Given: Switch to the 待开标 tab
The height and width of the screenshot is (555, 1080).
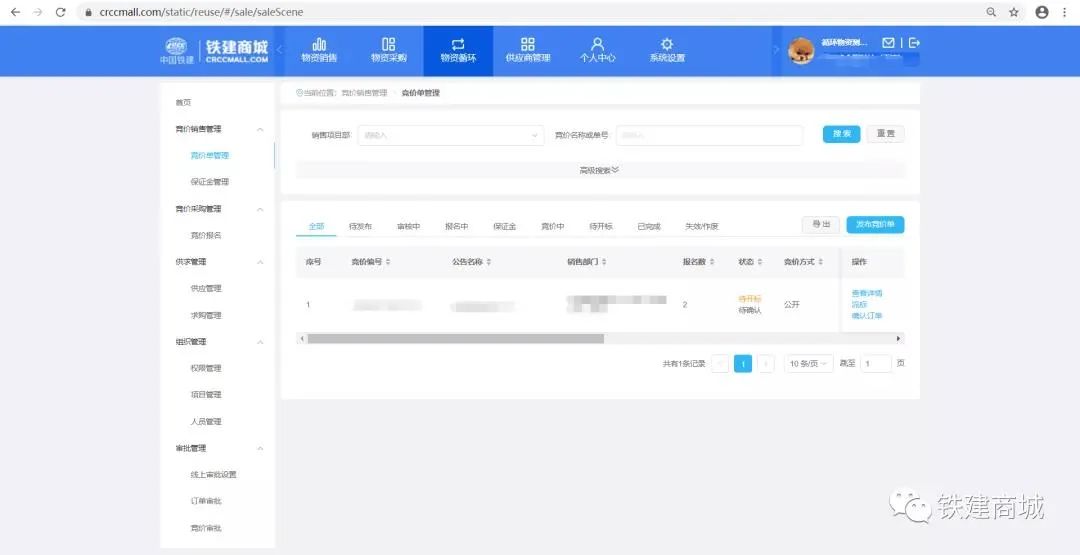Looking at the screenshot, I should pos(601,227).
